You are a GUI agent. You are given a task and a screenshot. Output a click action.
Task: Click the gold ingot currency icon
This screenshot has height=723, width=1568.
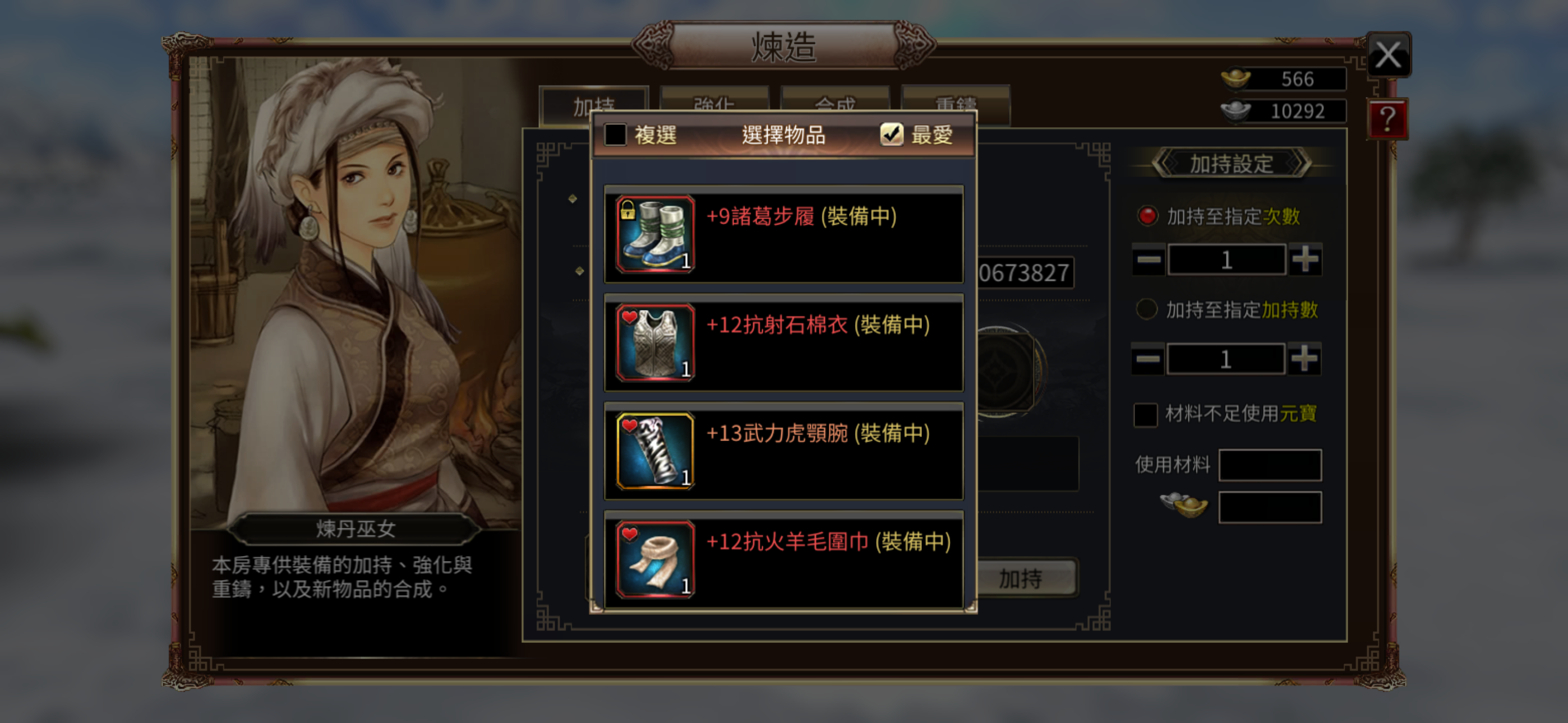coord(1235,79)
